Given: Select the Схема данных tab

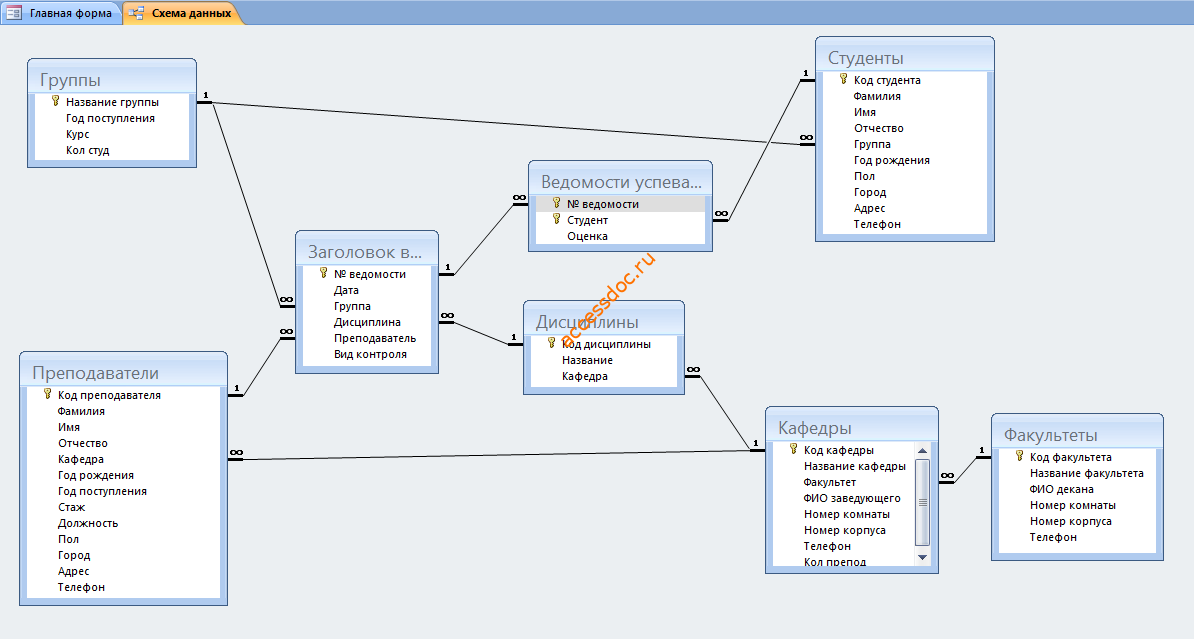Looking at the screenshot, I should tap(183, 13).
